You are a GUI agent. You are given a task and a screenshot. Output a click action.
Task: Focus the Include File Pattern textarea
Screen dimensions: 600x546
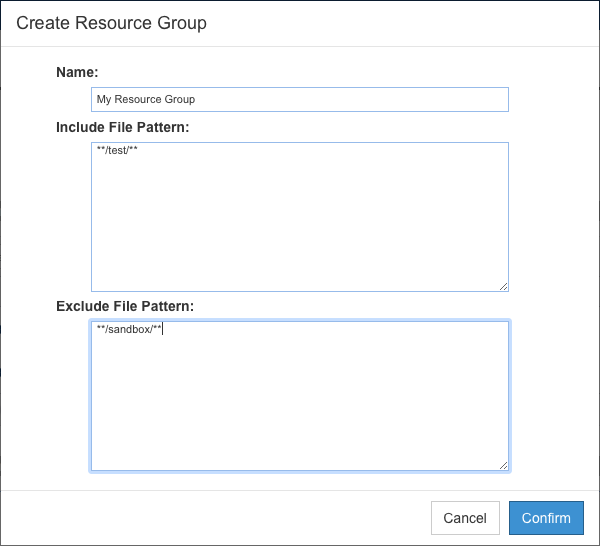tap(300, 217)
